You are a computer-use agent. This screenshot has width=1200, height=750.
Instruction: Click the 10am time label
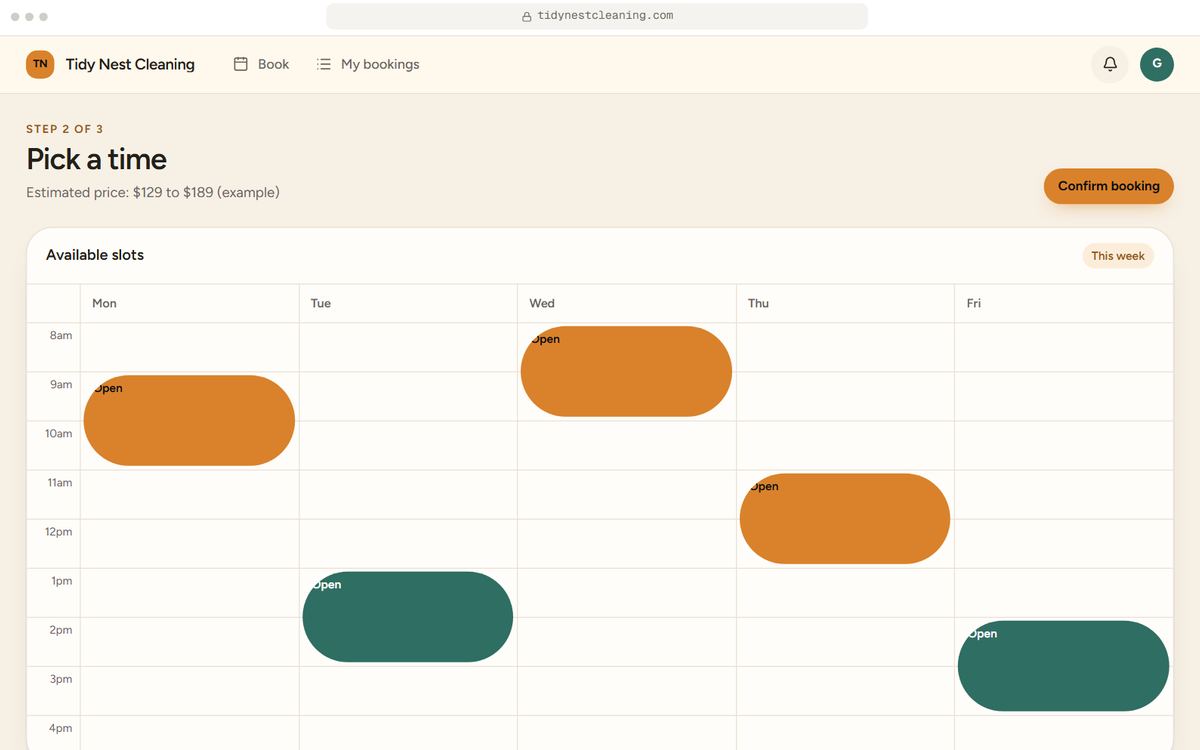click(x=59, y=433)
